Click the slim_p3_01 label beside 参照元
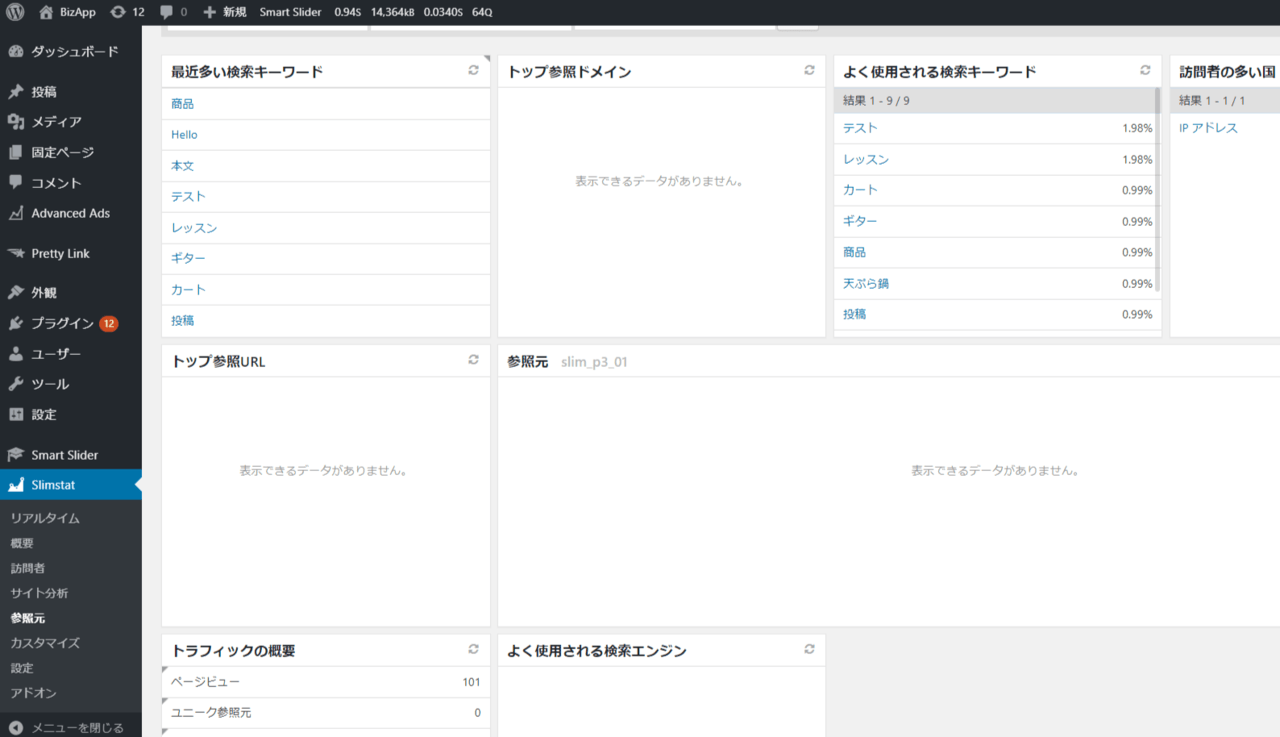This screenshot has width=1280, height=737. (594, 362)
